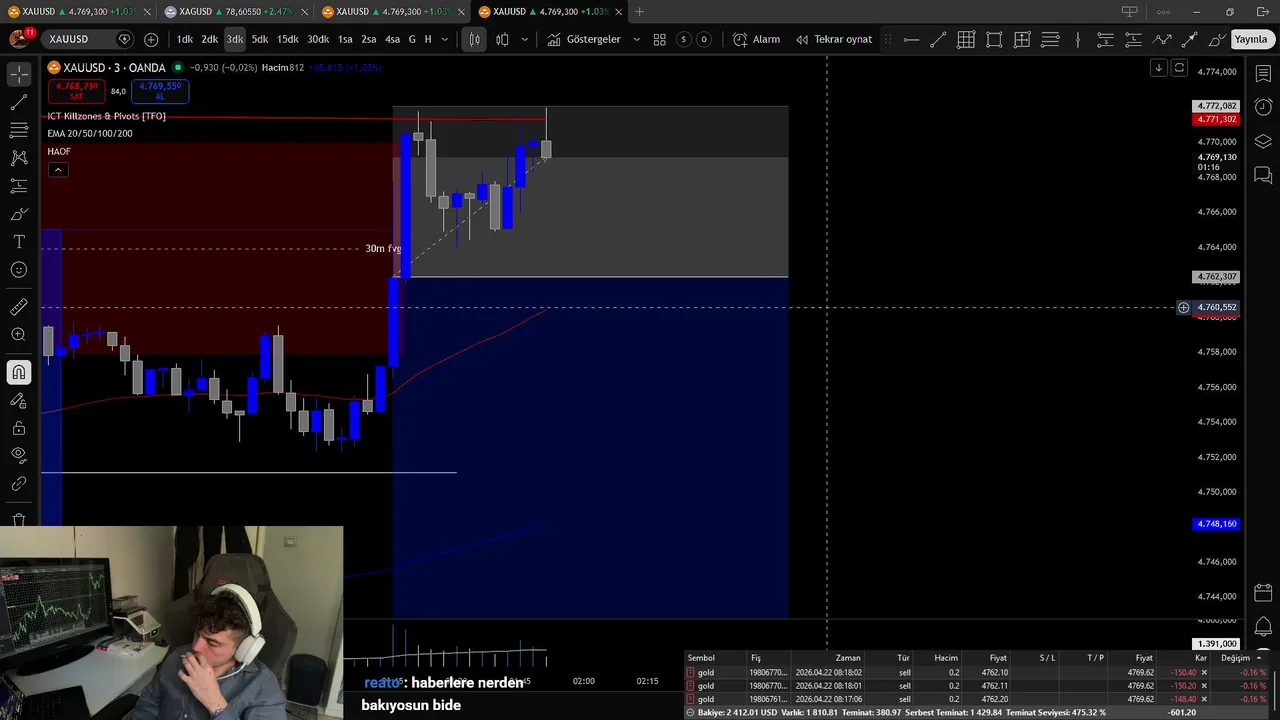1280x720 pixels.
Task: Click the user profile avatar
Action: pos(19,39)
